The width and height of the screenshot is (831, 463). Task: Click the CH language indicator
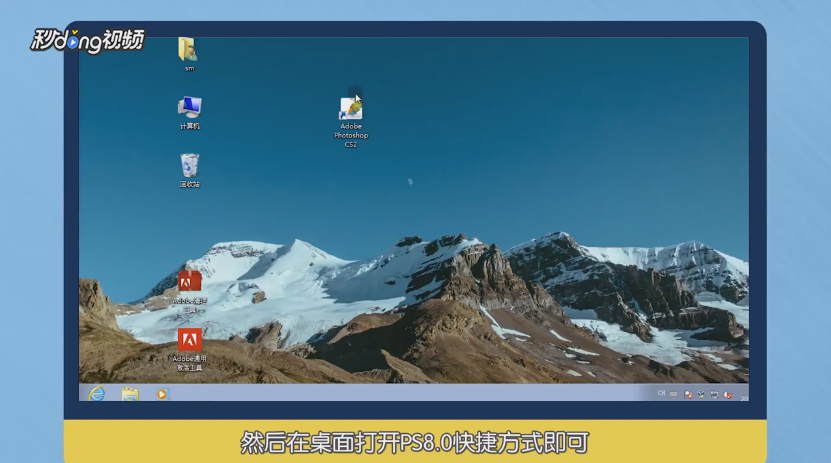coord(661,393)
